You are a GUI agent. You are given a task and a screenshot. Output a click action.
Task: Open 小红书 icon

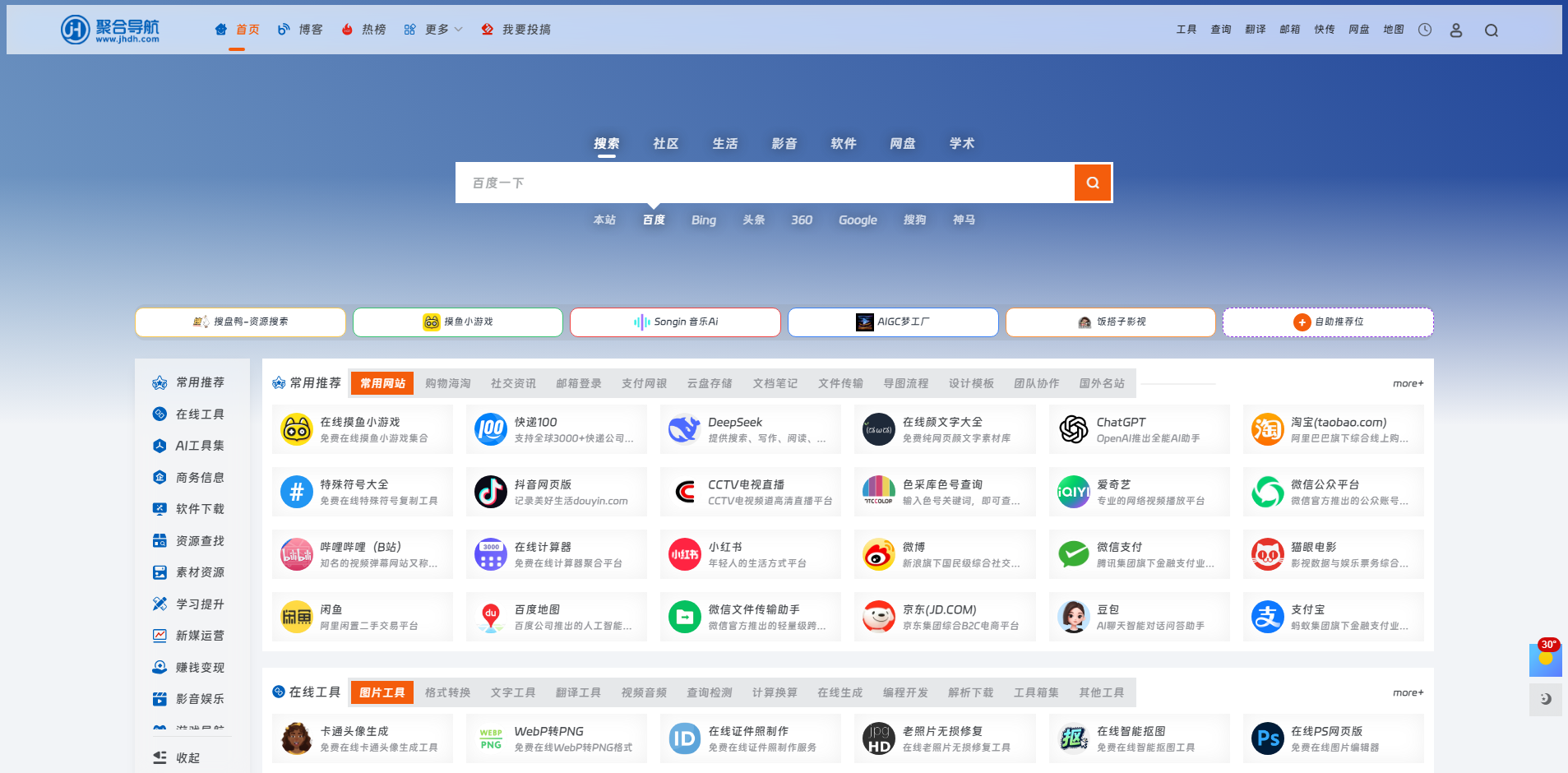pos(684,554)
